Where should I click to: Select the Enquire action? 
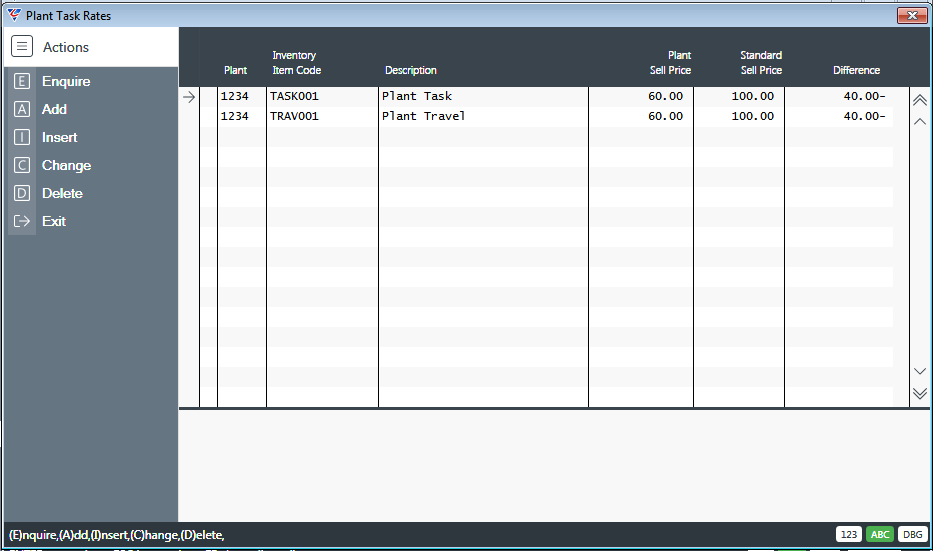pyautogui.click(x=66, y=81)
